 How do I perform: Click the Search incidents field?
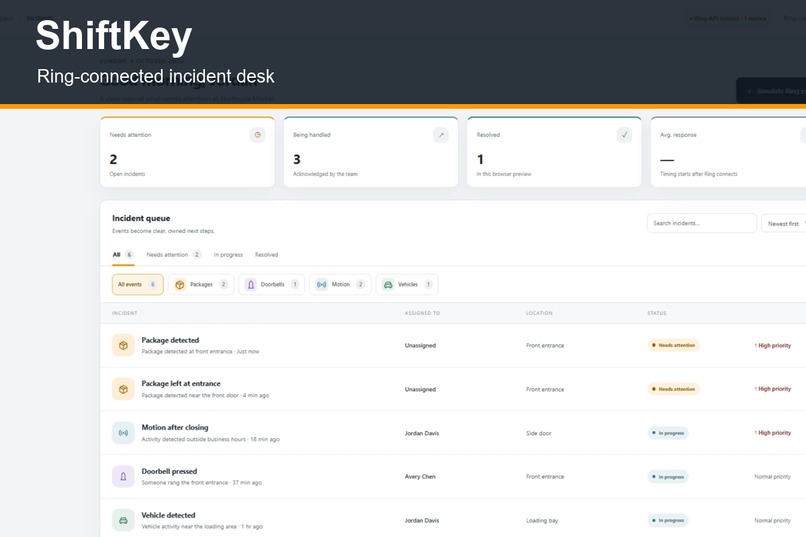[x=702, y=223]
